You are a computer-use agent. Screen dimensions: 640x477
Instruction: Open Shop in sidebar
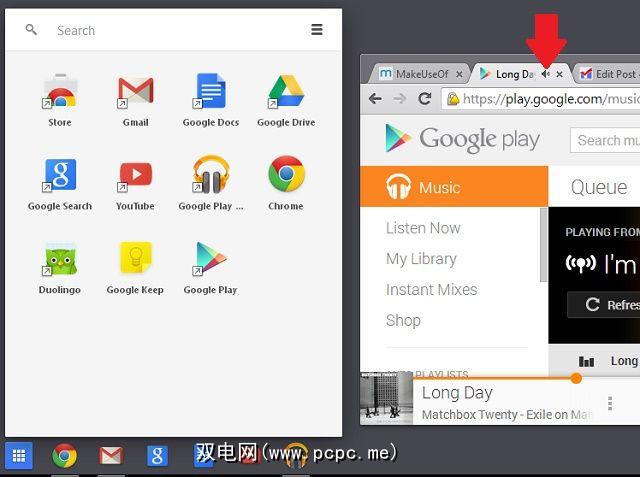click(x=403, y=321)
